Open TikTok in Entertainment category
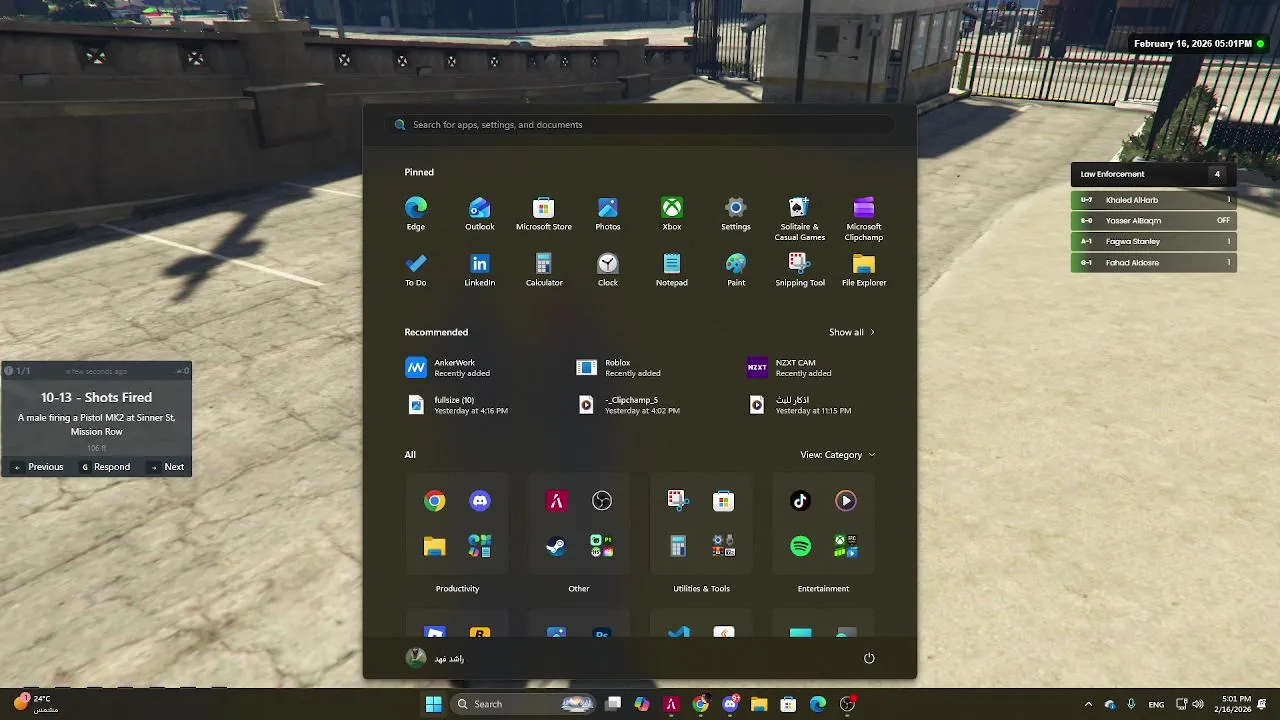Screen dimensions: 1280x720 [800, 501]
